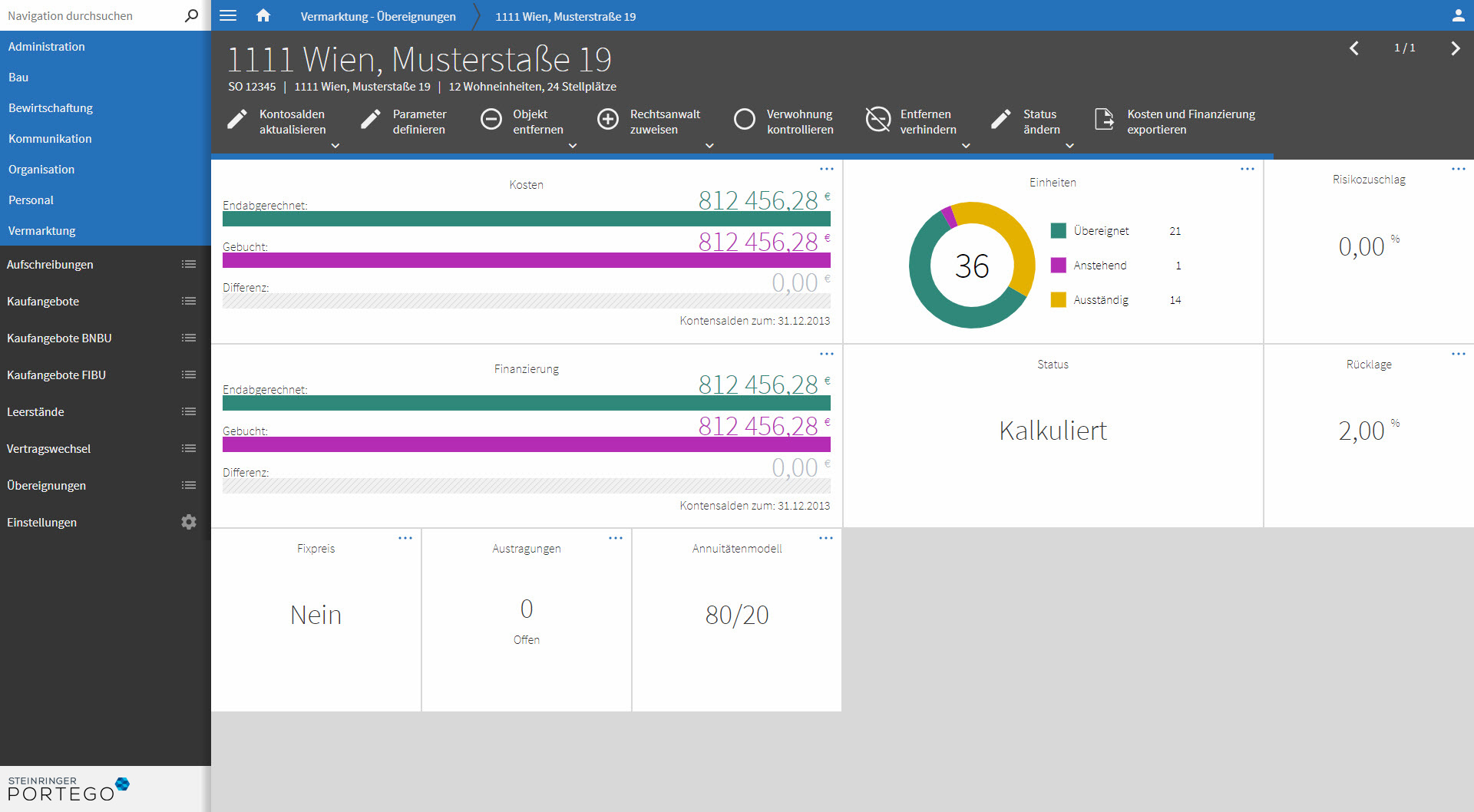This screenshot has height=812, width=1474.
Task: Go to the next page with the right arrow
Action: 1456,48
